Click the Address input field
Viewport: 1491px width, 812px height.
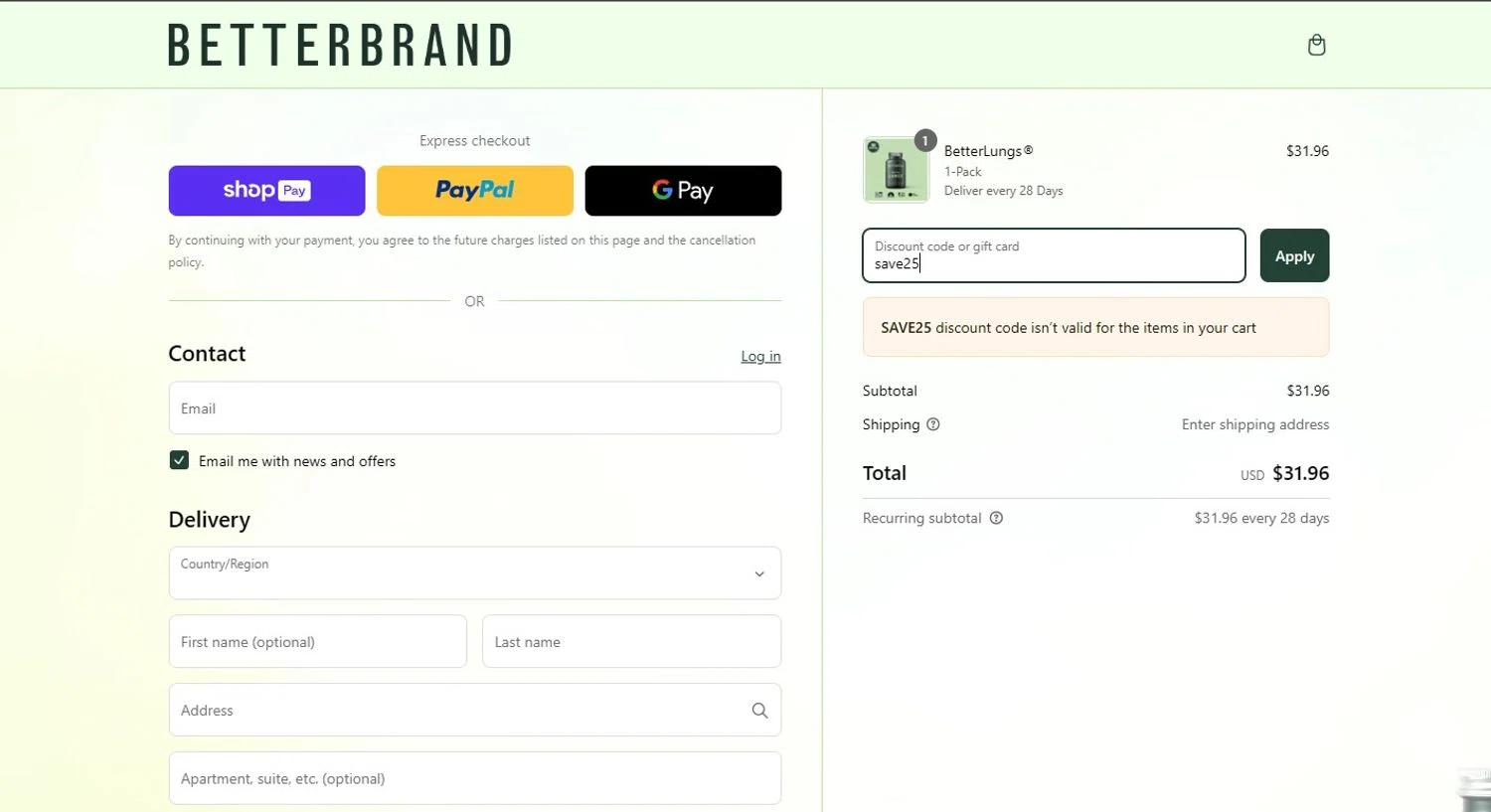[475, 711]
